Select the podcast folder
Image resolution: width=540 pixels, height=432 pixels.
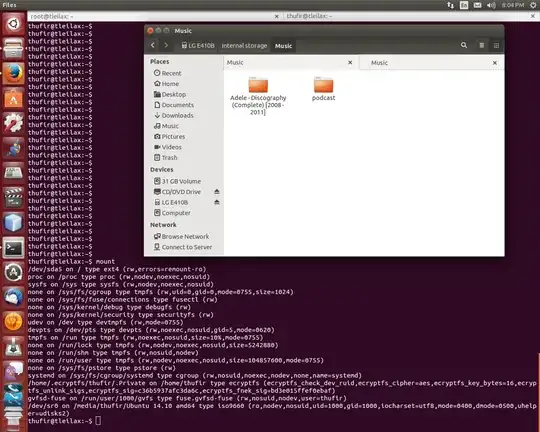323,89
